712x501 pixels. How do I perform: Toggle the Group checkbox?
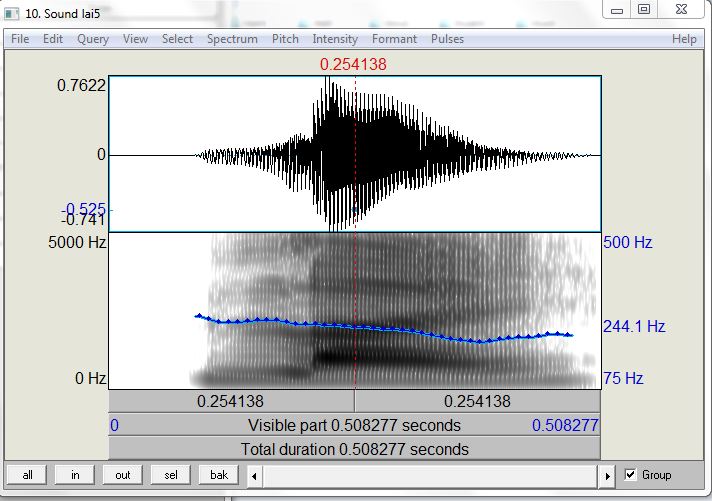(x=630, y=475)
